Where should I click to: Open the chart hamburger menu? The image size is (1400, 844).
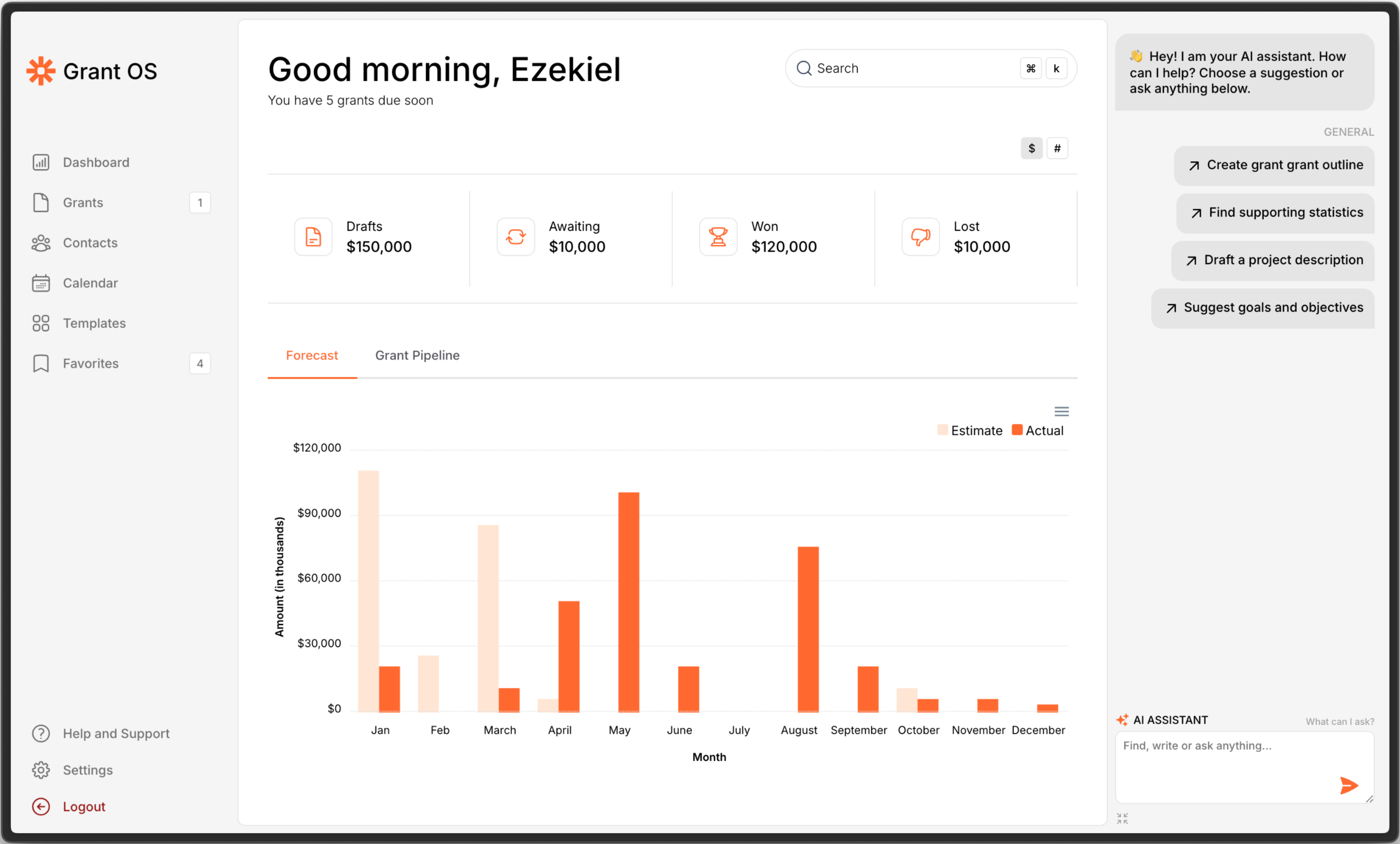click(x=1061, y=411)
